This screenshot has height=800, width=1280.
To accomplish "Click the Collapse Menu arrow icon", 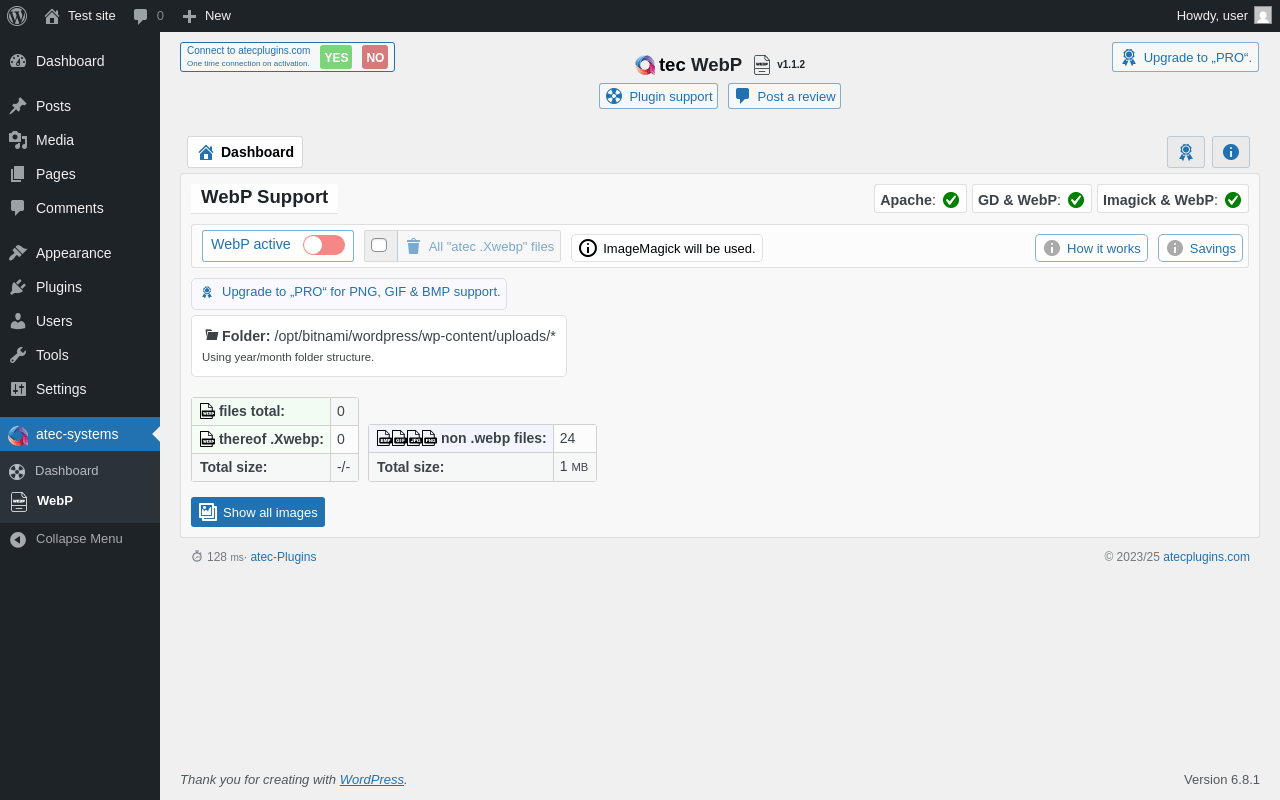I will tap(18, 539).
